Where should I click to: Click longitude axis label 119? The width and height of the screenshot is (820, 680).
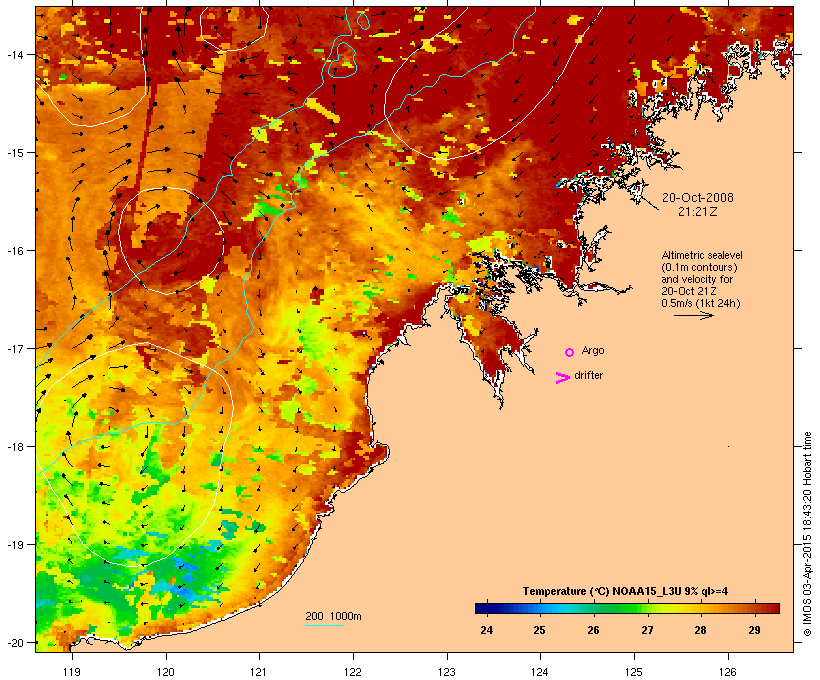tap(72, 672)
